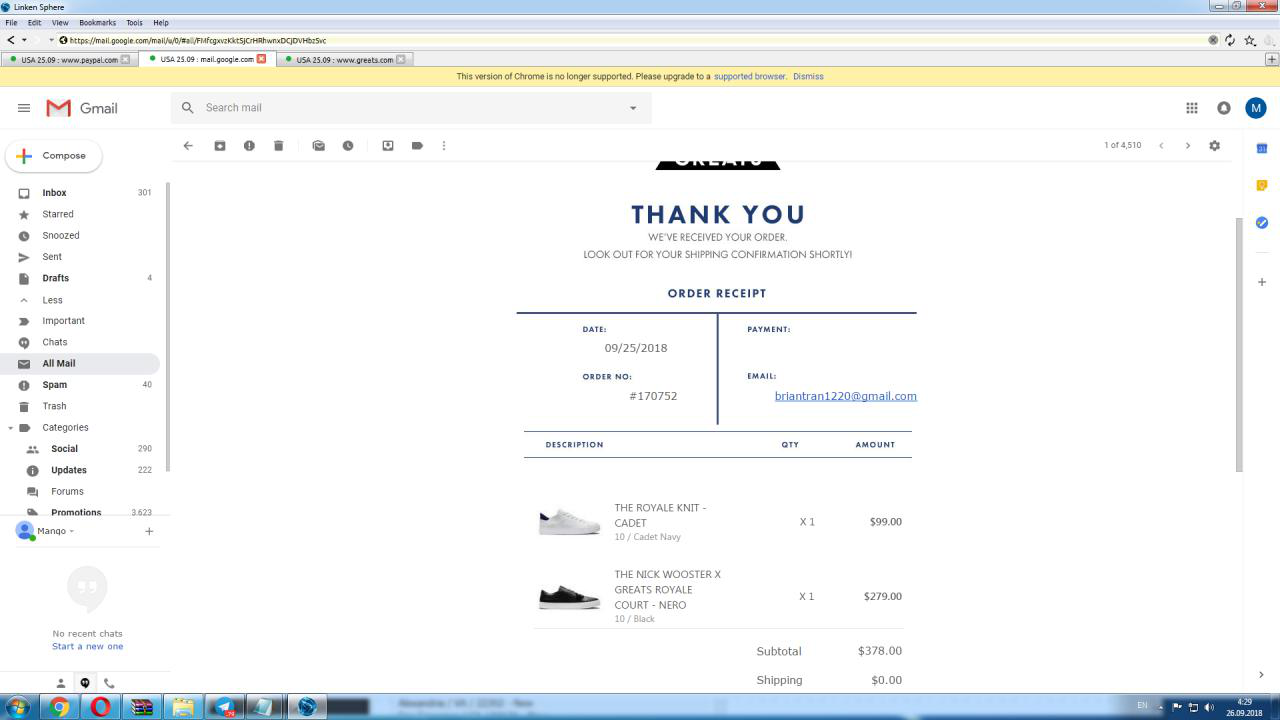Click Start a new one link
Screen dimensions: 1280x720
(x=88, y=646)
